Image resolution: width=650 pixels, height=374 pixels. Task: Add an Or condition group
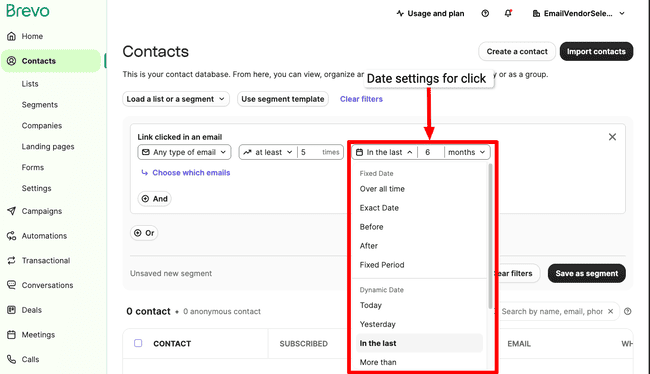tap(144, 233)
